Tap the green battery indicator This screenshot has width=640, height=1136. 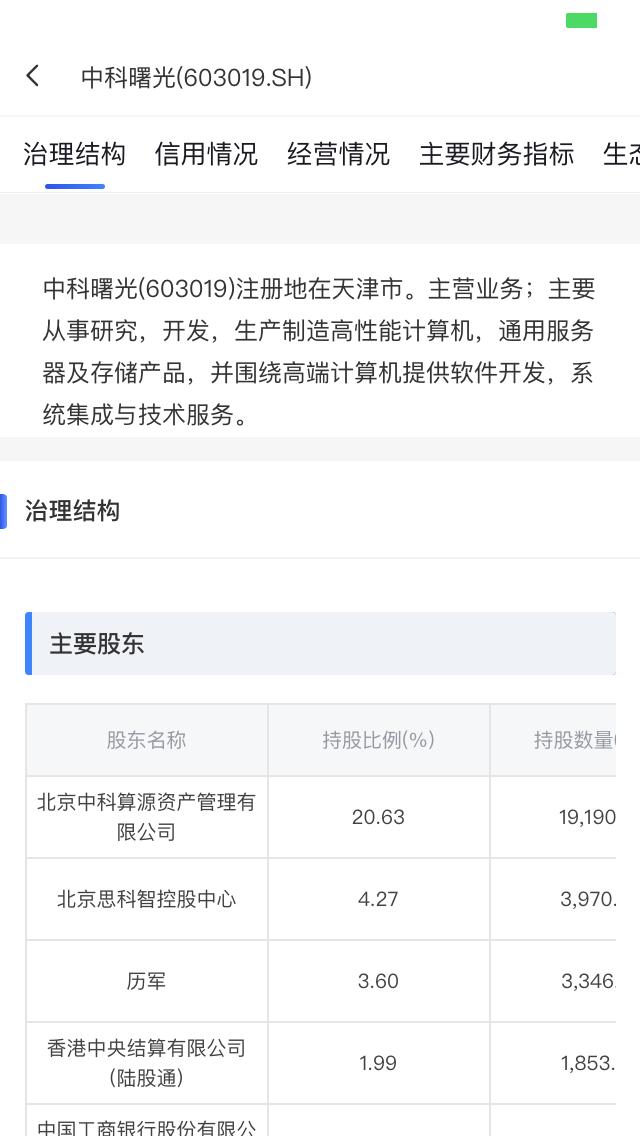coord(581,18)
